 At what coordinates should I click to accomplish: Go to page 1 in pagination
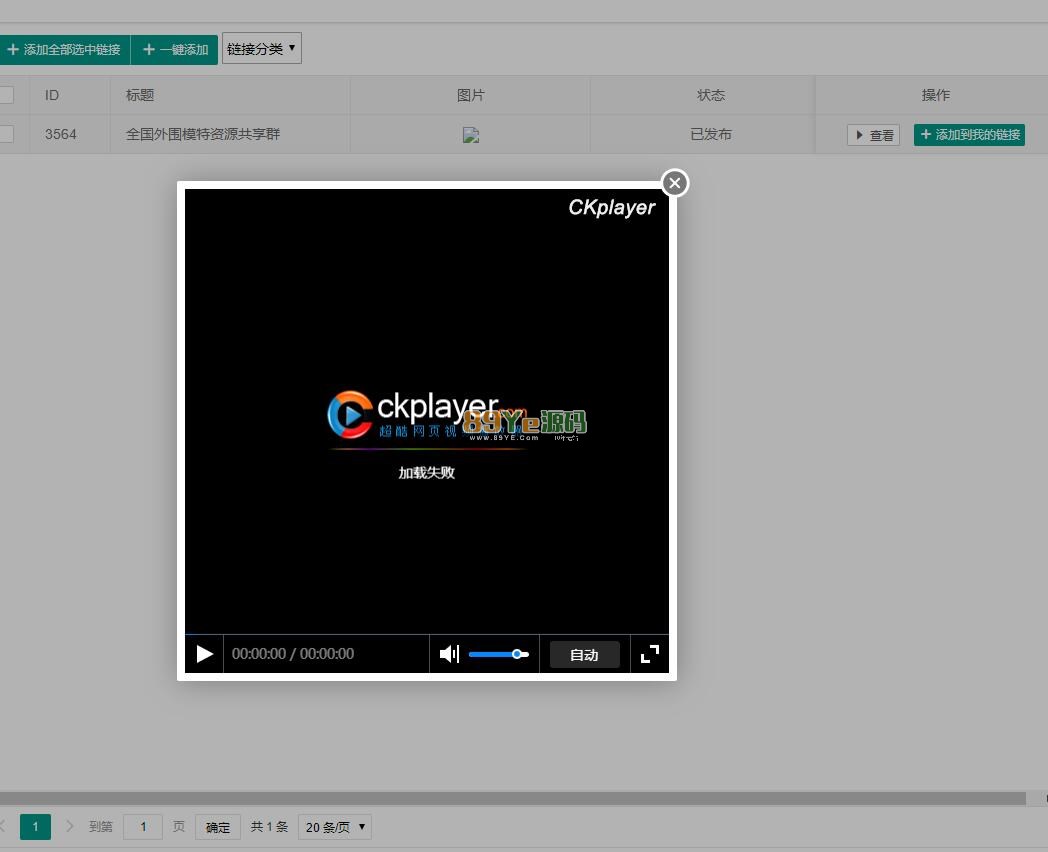click(x=35, y=827)
